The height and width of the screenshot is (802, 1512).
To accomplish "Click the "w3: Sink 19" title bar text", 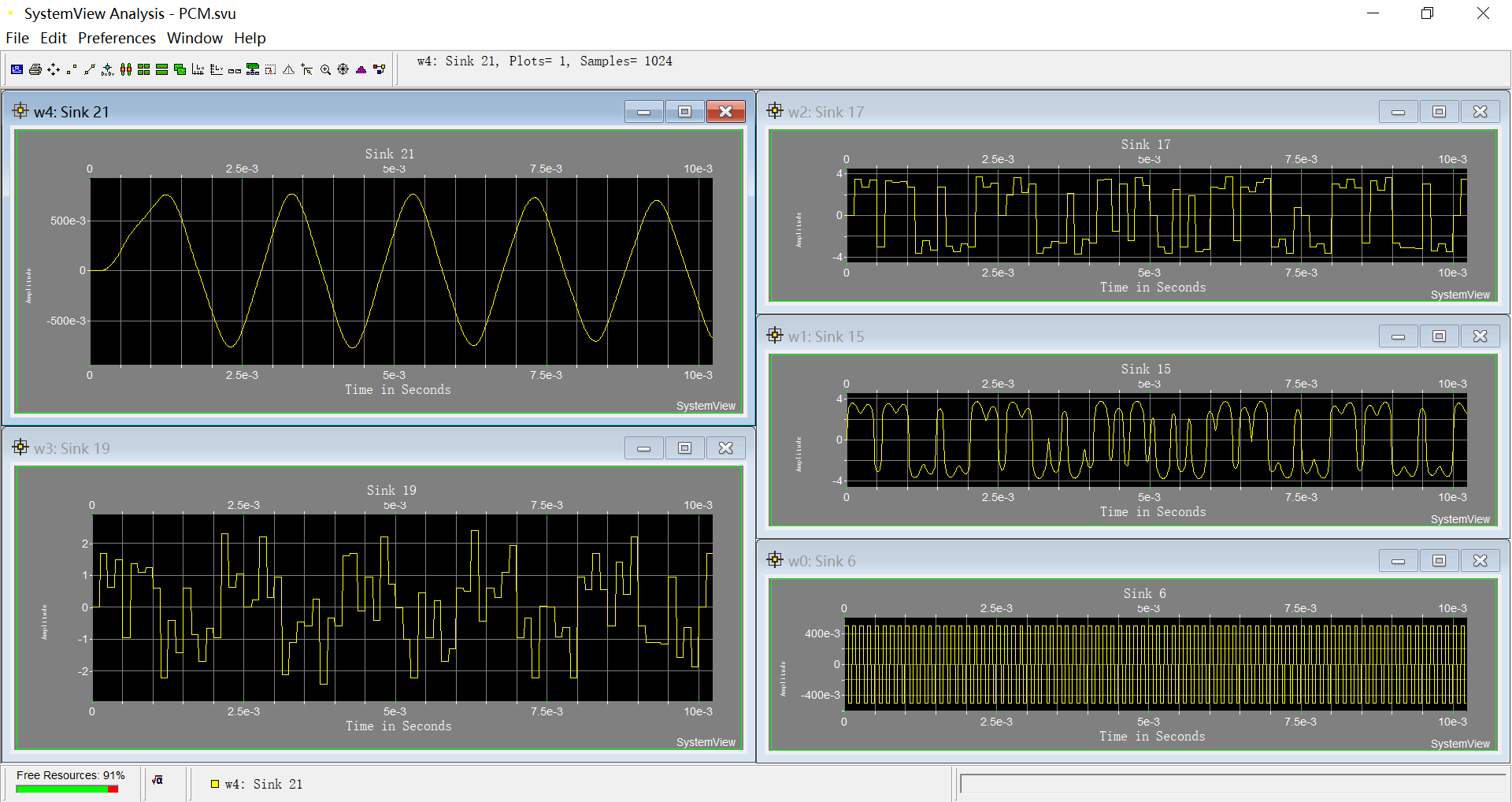I will (x=72, y=448).
